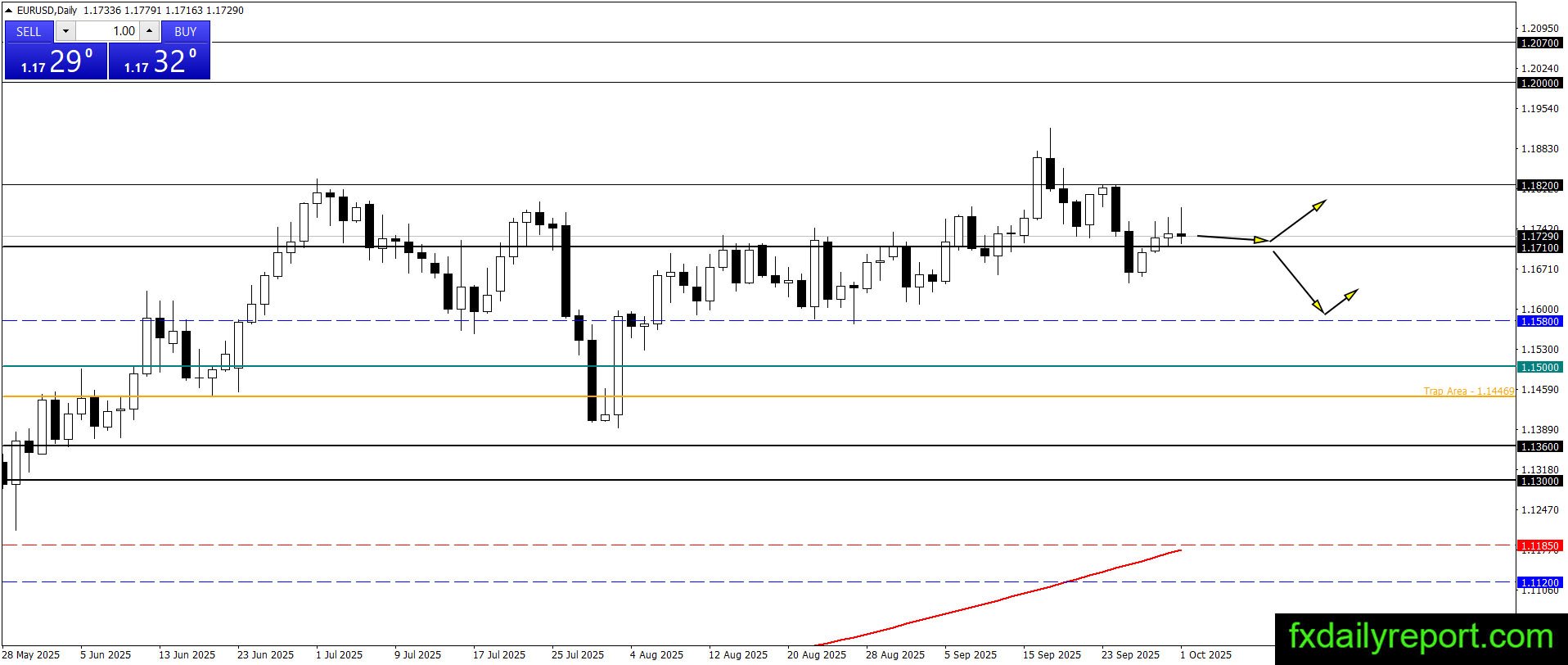The height and width of the screenshot is (665, 1568).
Task: Decrease lot volume with the down arrow
Action: 65,31
